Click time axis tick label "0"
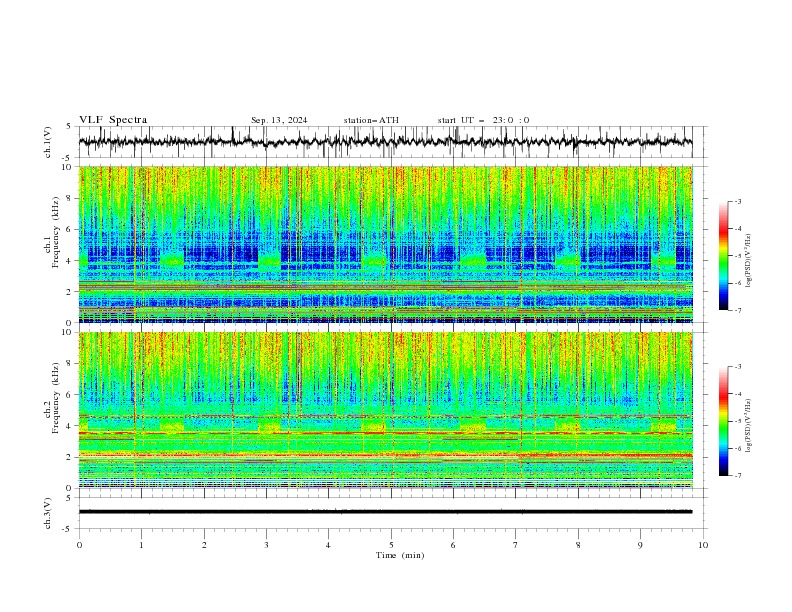 79,545
